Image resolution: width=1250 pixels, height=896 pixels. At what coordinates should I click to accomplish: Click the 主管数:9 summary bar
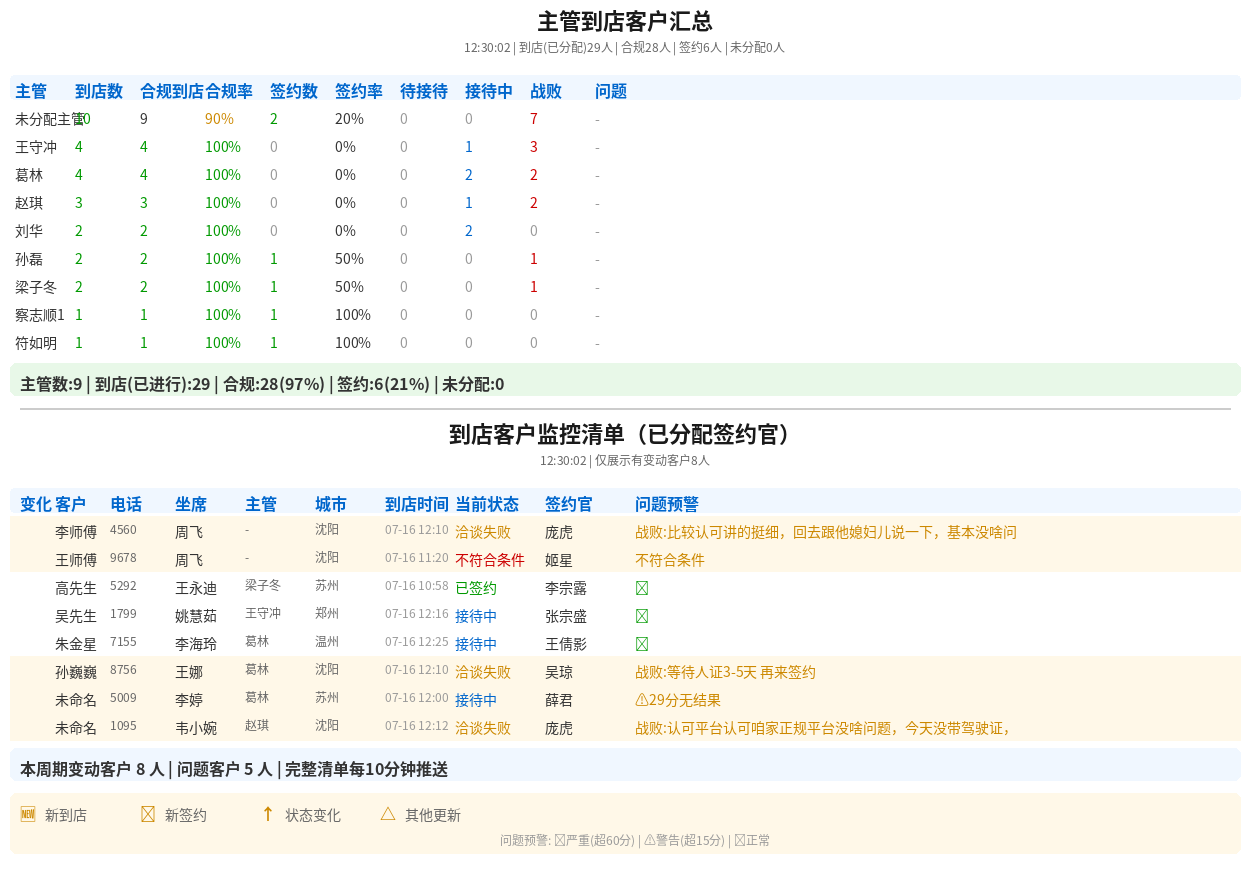(625, 380)
